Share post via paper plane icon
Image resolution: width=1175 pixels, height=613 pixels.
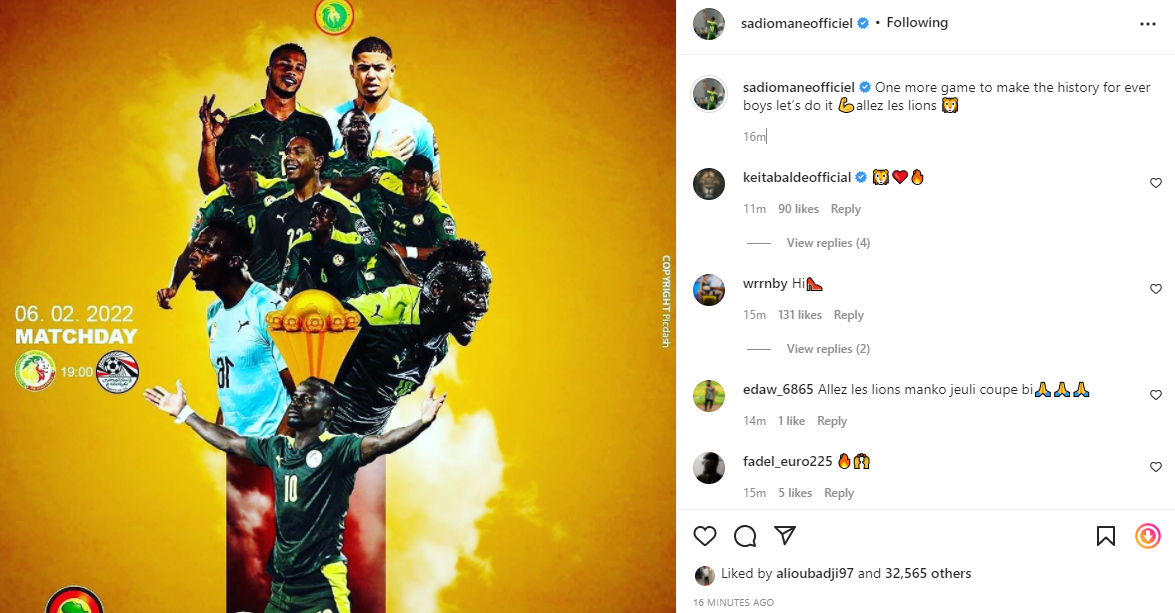click(785, 535)
